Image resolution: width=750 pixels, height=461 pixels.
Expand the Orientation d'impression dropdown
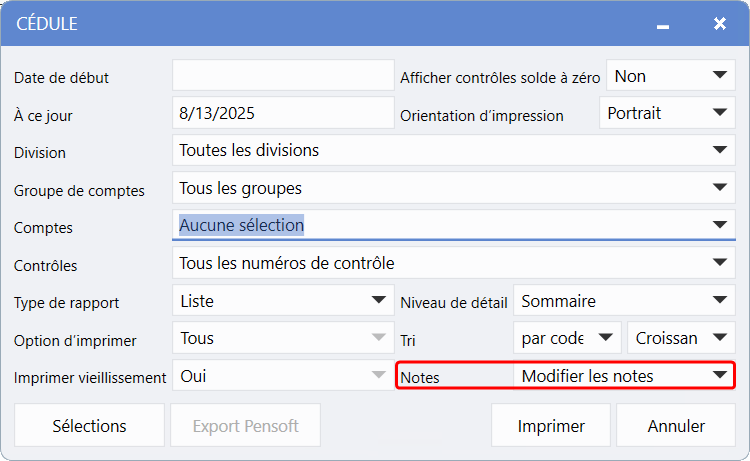point(719,113)
